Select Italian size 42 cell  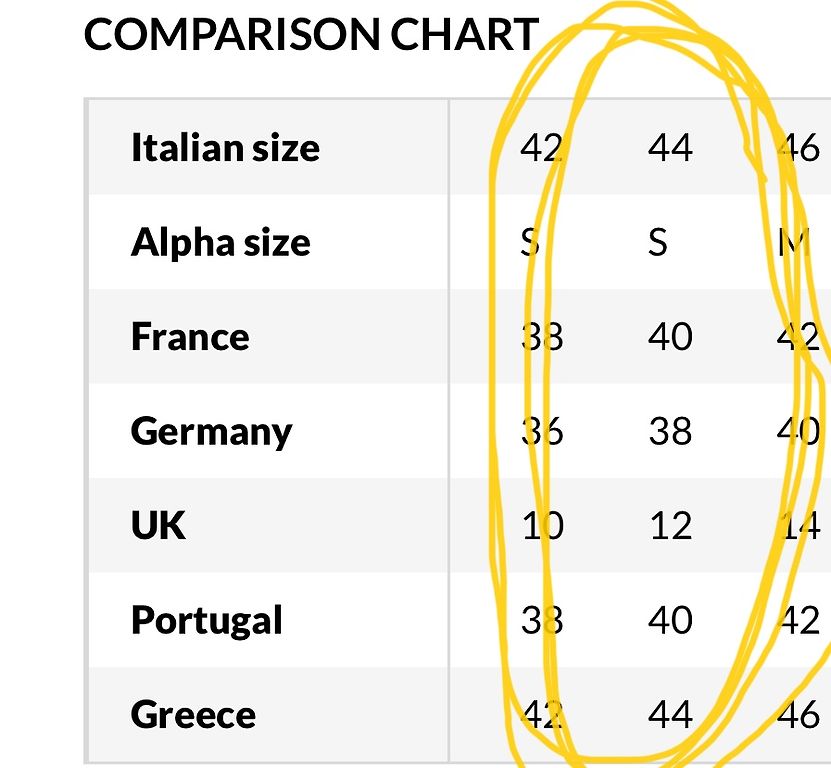542,147
